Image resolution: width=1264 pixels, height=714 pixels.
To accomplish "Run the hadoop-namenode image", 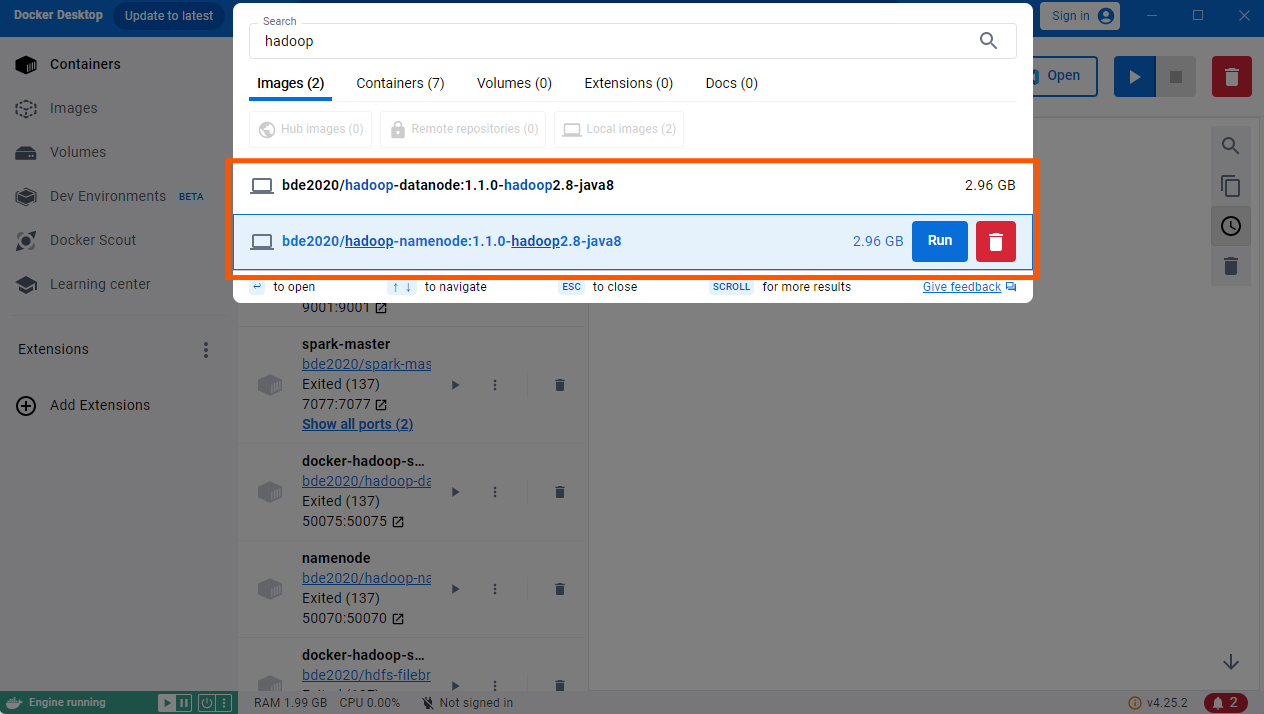I will [x=940, y=241].
